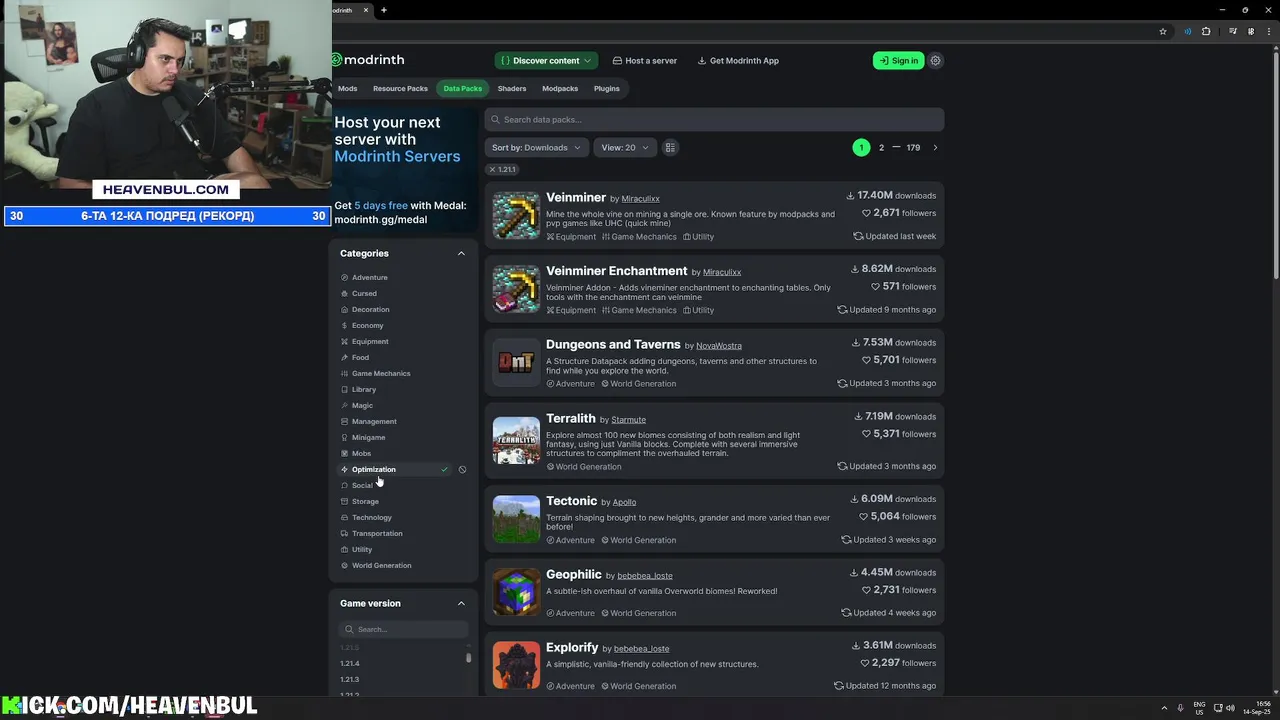Image resolution: width=1280 pixels, height=720 pixels.
Task: Go to next results page arrow
Action: click(935, 147)
